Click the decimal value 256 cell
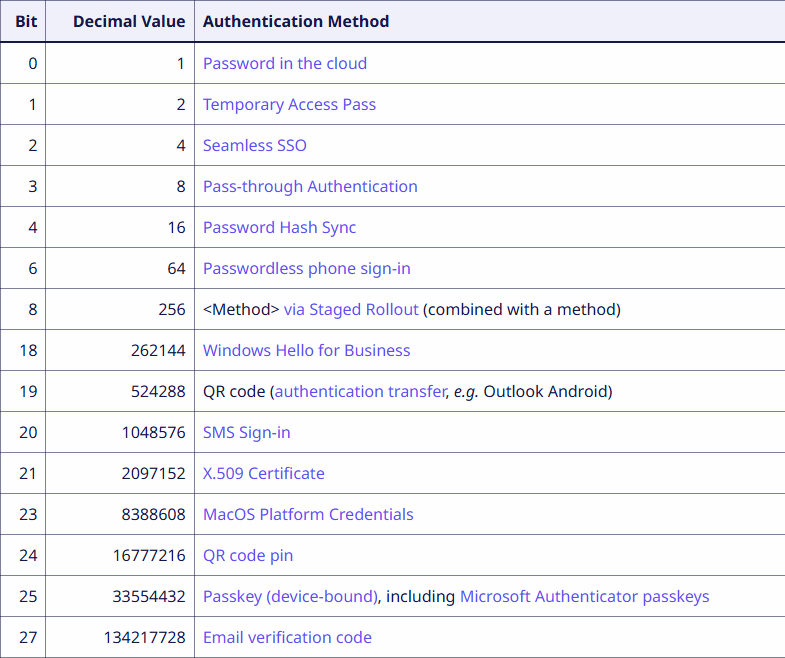Image resolution: width=785 pixels, height=658 pixels. click(120, 310)
